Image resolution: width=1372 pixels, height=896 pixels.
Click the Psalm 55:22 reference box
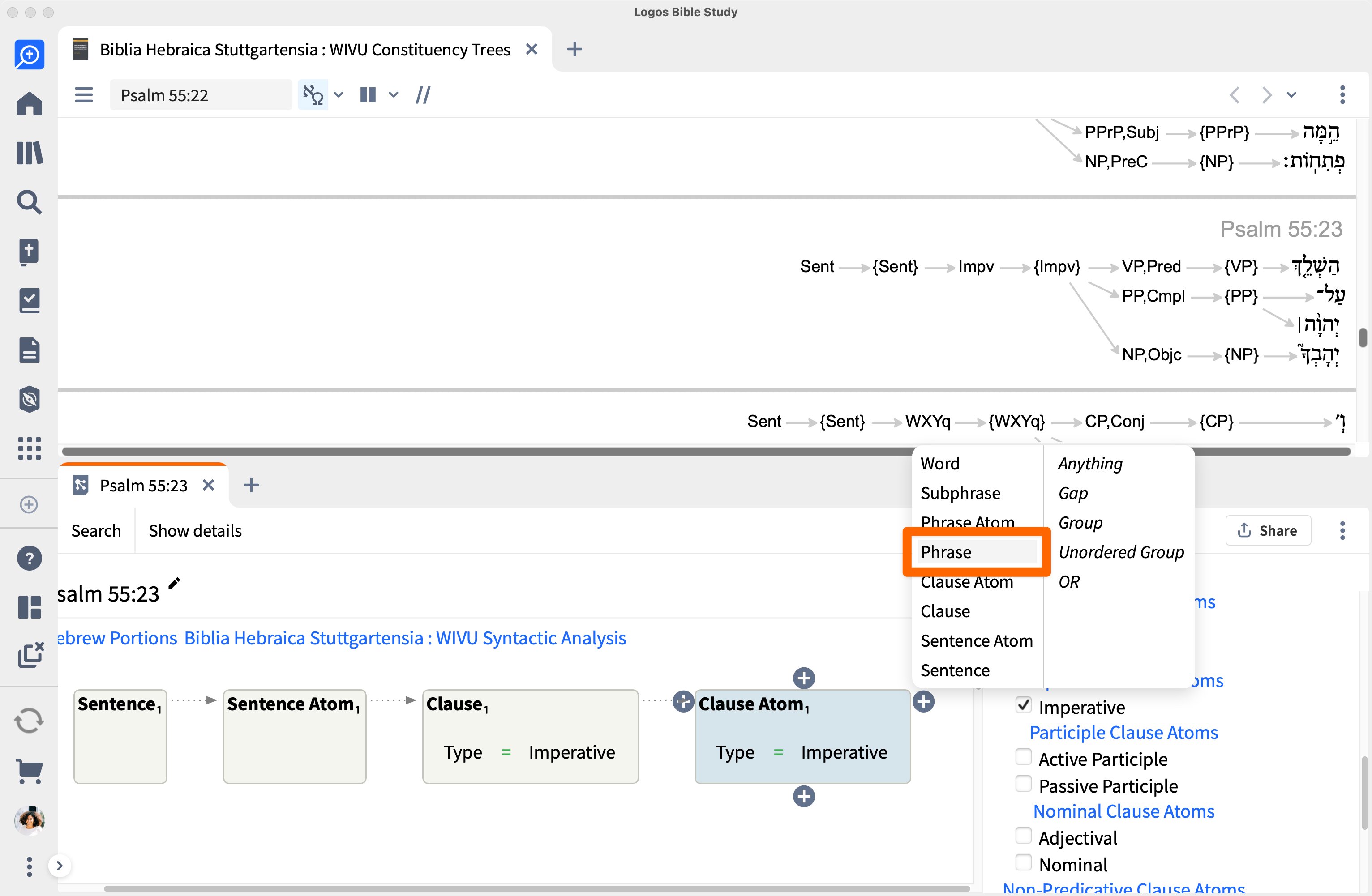pyautogui.click(x=201, y=95)
